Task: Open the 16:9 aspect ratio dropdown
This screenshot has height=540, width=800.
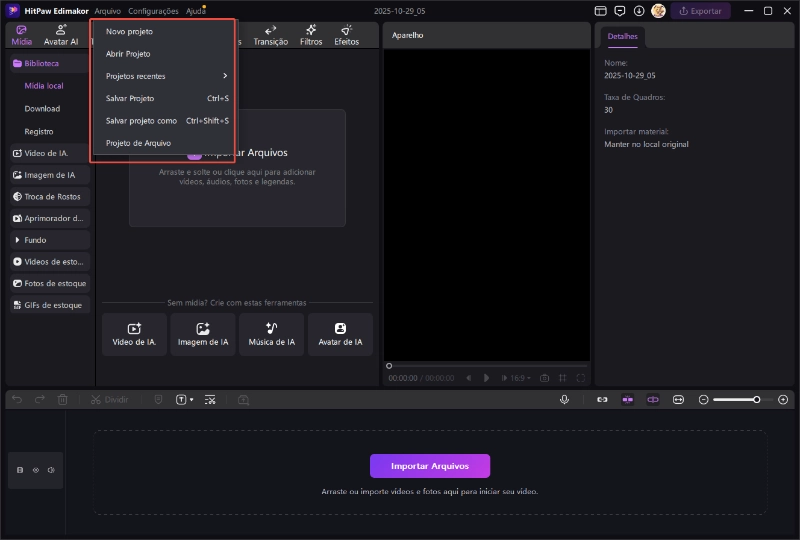Action: point(521,378)
